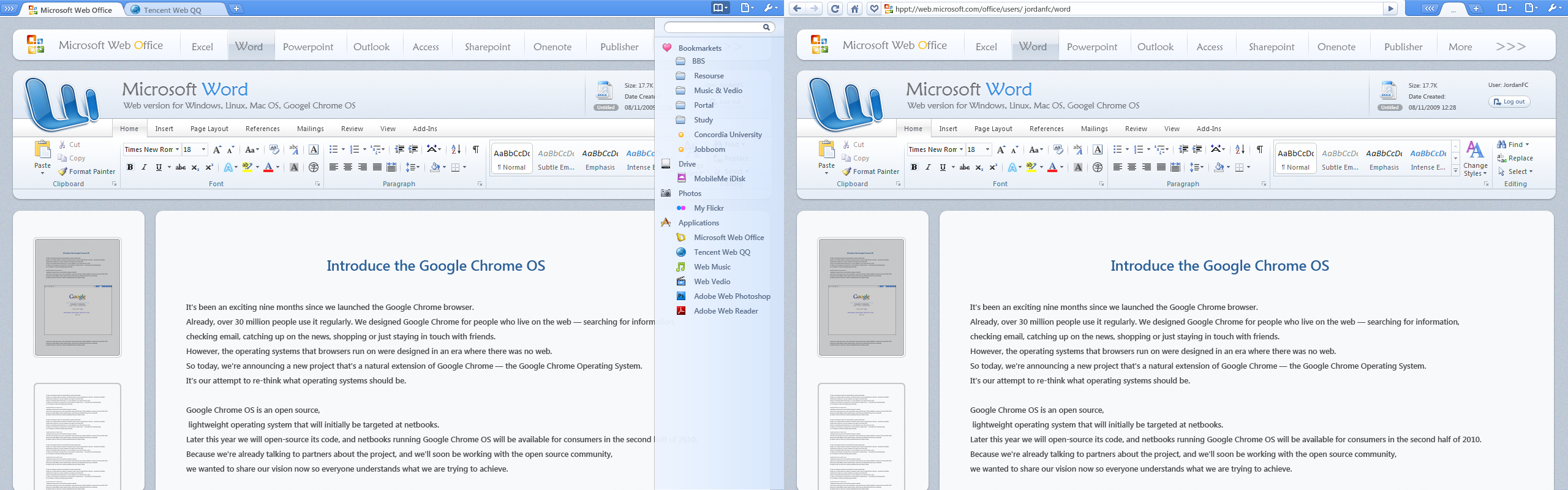
Task: Click the Log out button
Action: tap(1509, 102)
